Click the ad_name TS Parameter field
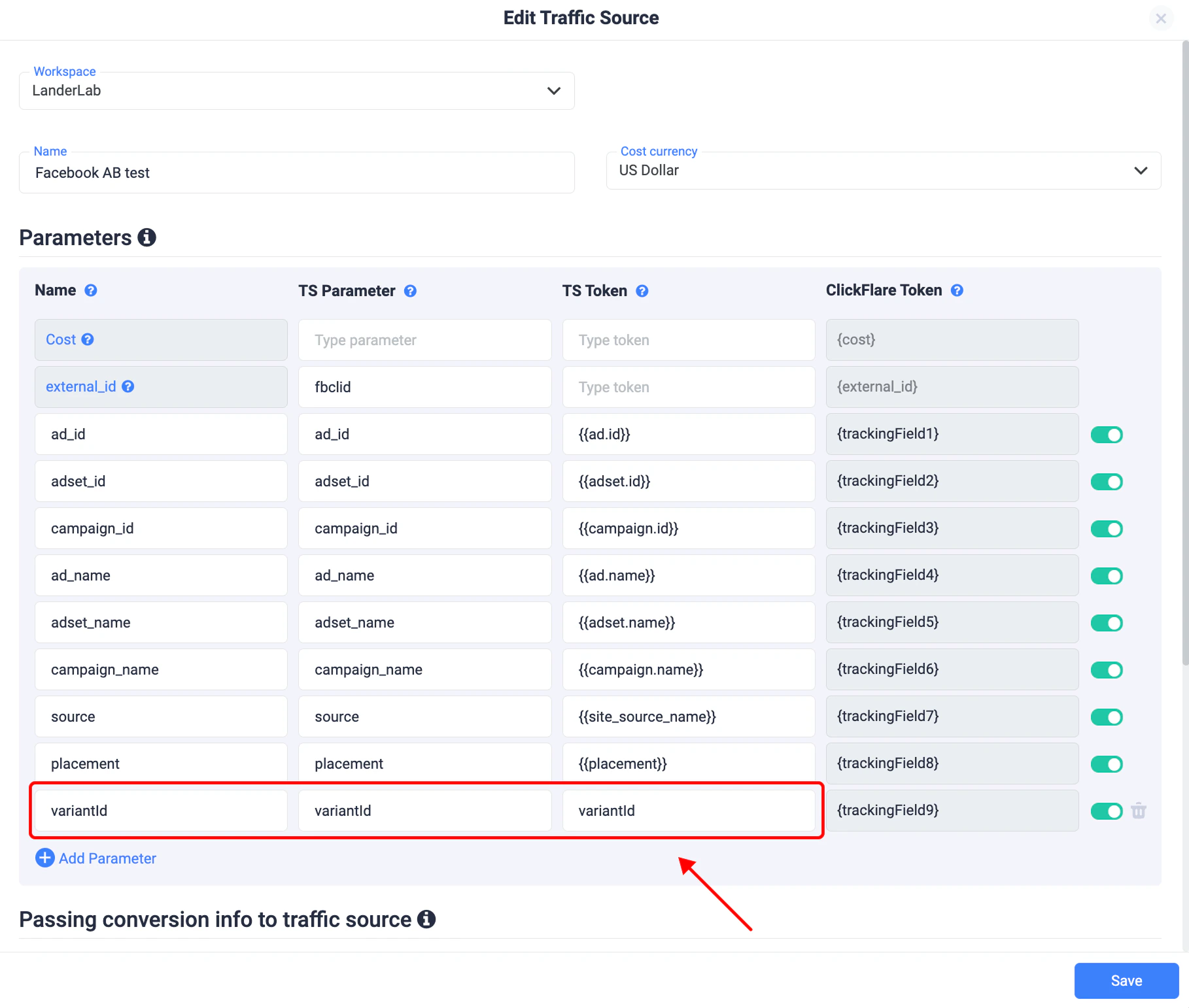1189x1008 pixels. [425, 575]
